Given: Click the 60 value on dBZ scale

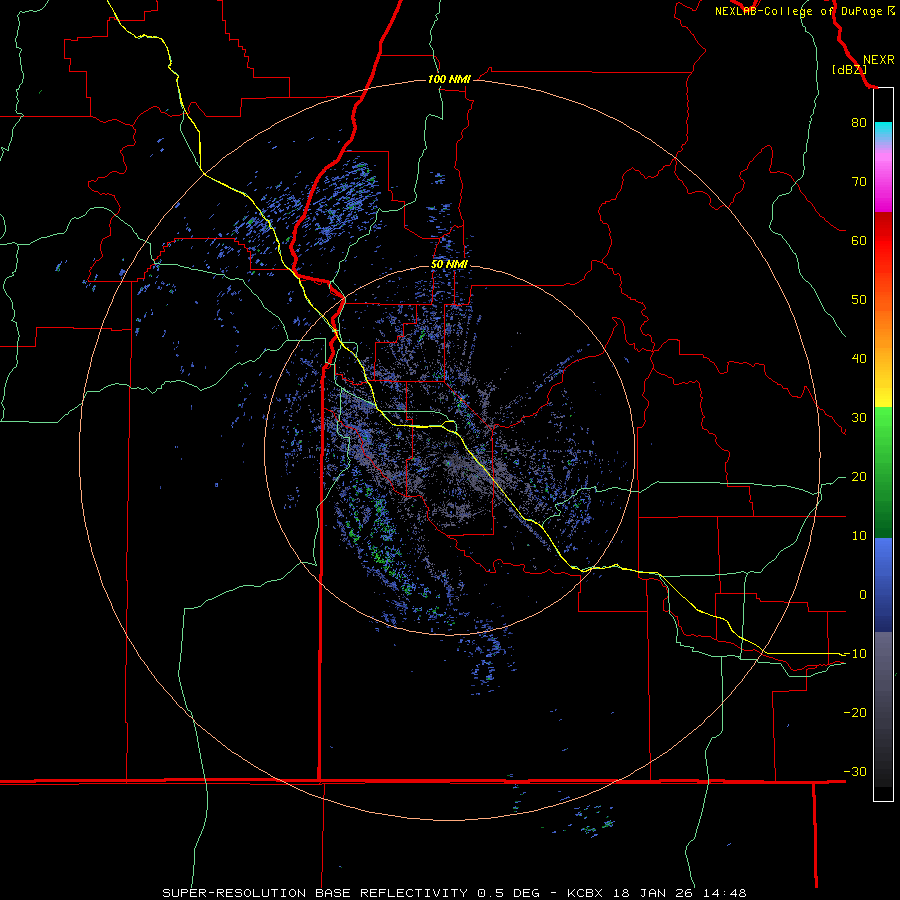Looking at the screenshot, I should (x=859, y=240).
